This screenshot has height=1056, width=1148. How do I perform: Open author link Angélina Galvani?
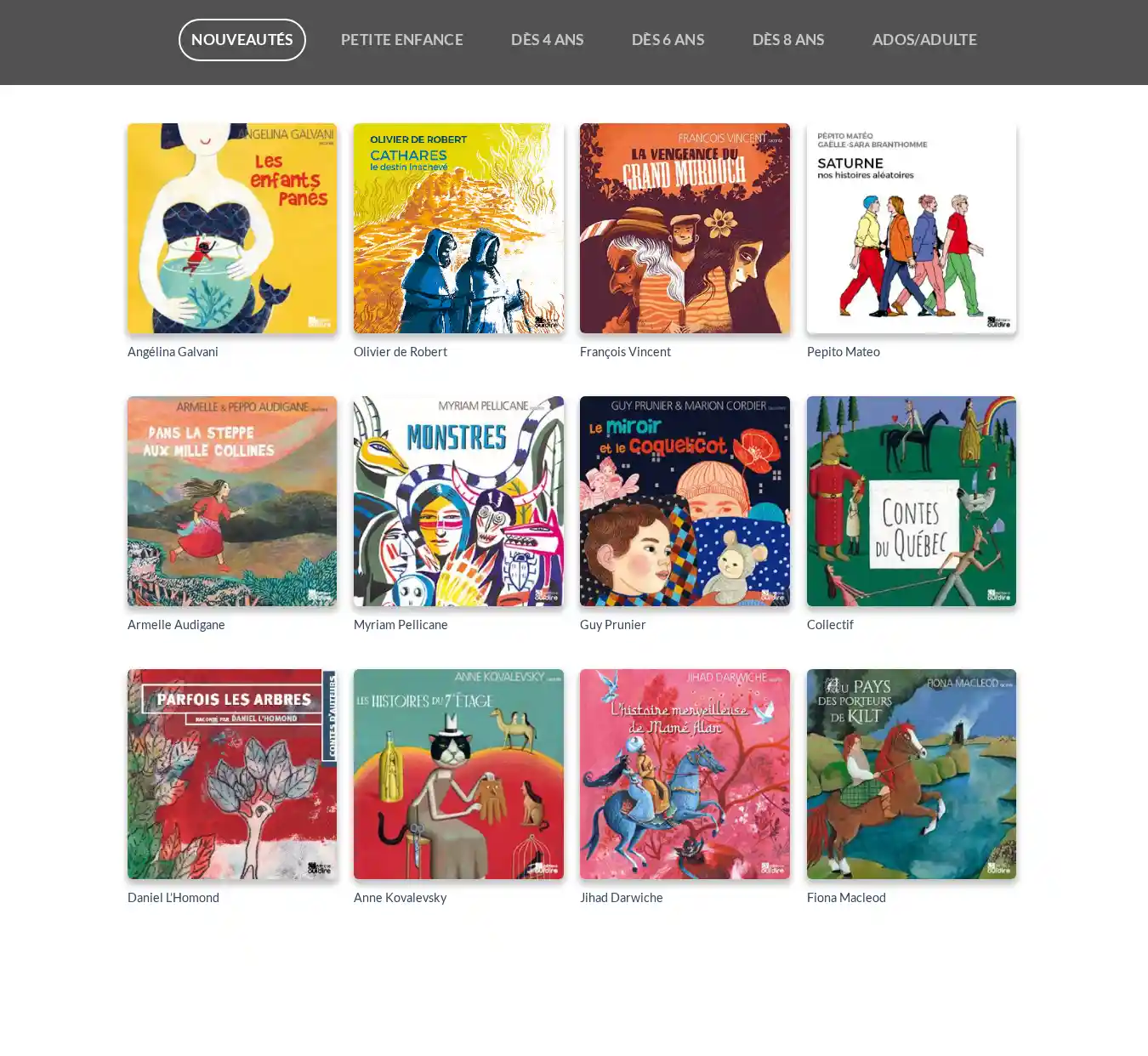[x=173, y=352]
